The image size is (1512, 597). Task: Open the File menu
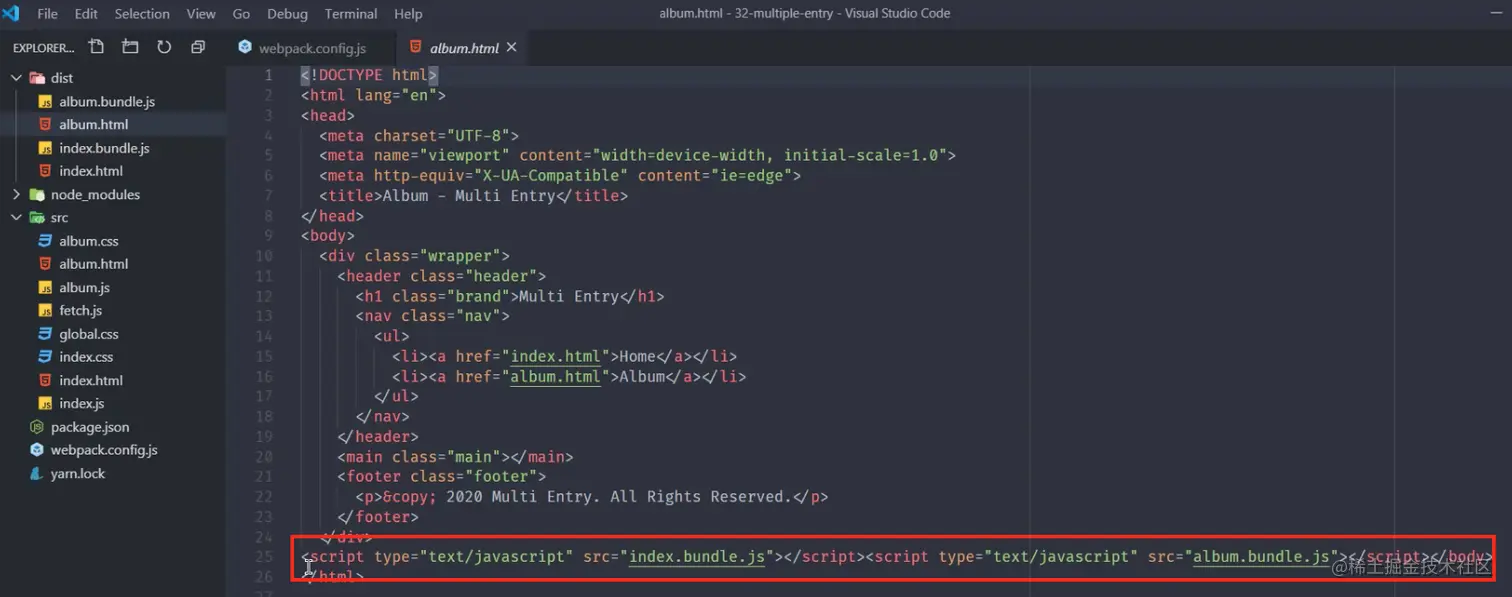tap(47, 14)
